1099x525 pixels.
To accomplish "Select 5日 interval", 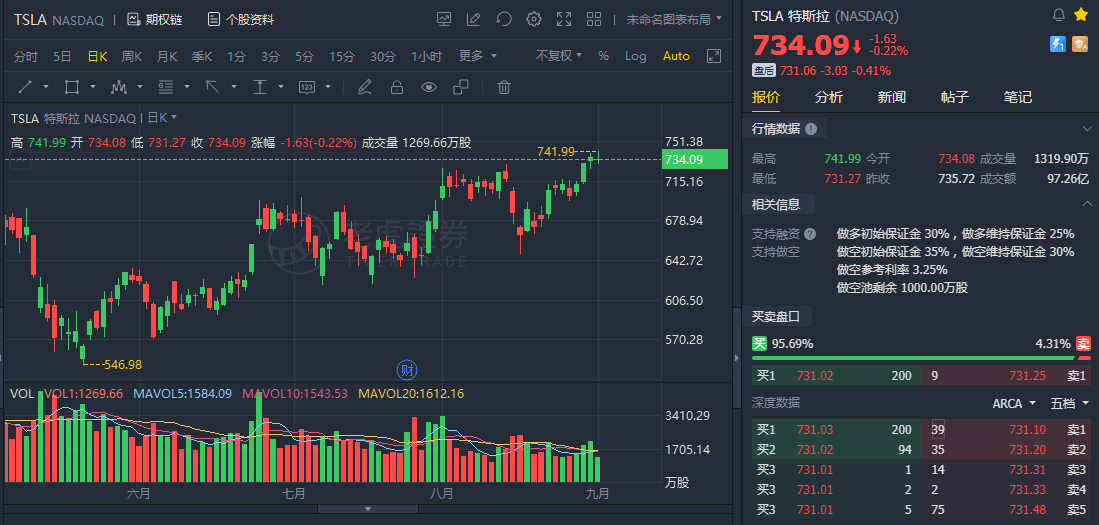I will point(62,56).
